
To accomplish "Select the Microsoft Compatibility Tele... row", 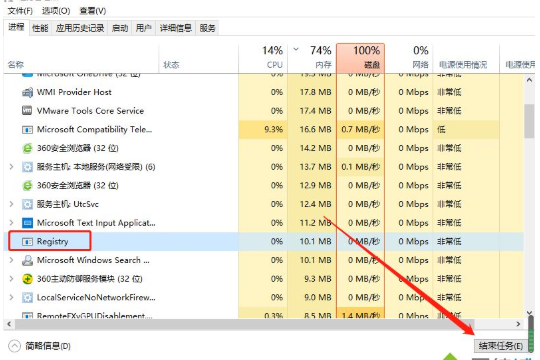I will tap(264, 130).
